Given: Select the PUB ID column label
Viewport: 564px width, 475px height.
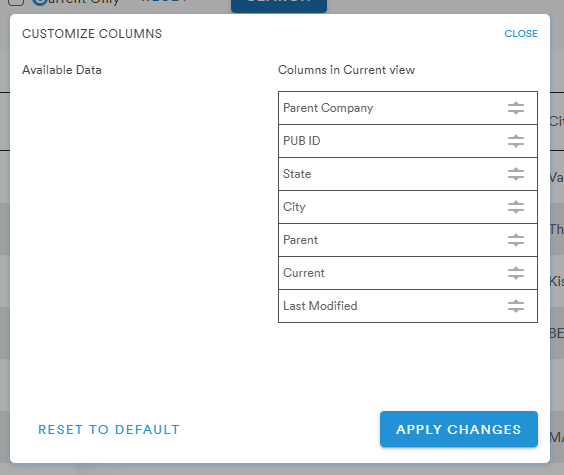Looking at the screenshot, I should point(301,141).
